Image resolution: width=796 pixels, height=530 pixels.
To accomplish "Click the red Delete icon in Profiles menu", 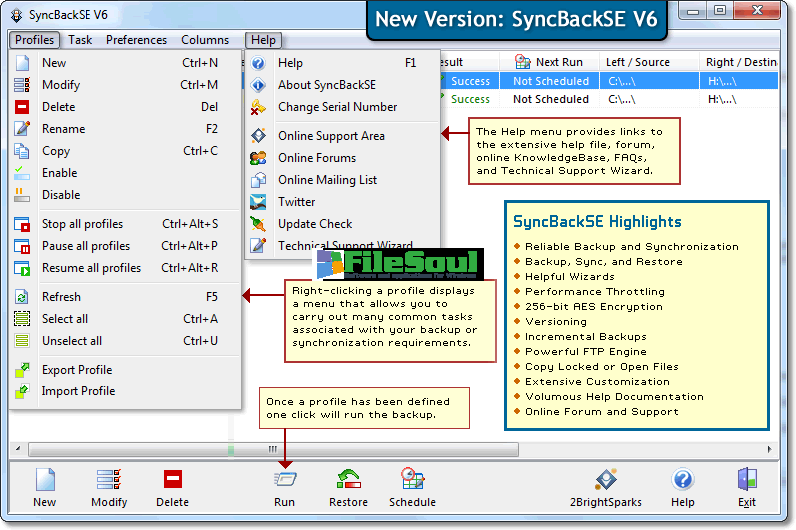I will (22, 107).
